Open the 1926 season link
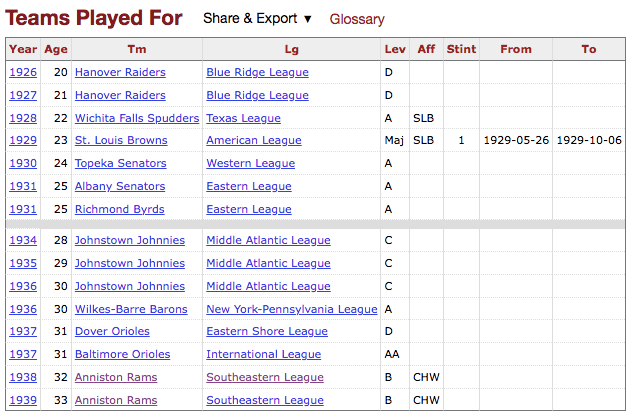Image resolution: width=639 pixels, height=419 pixels. (23, 72)
